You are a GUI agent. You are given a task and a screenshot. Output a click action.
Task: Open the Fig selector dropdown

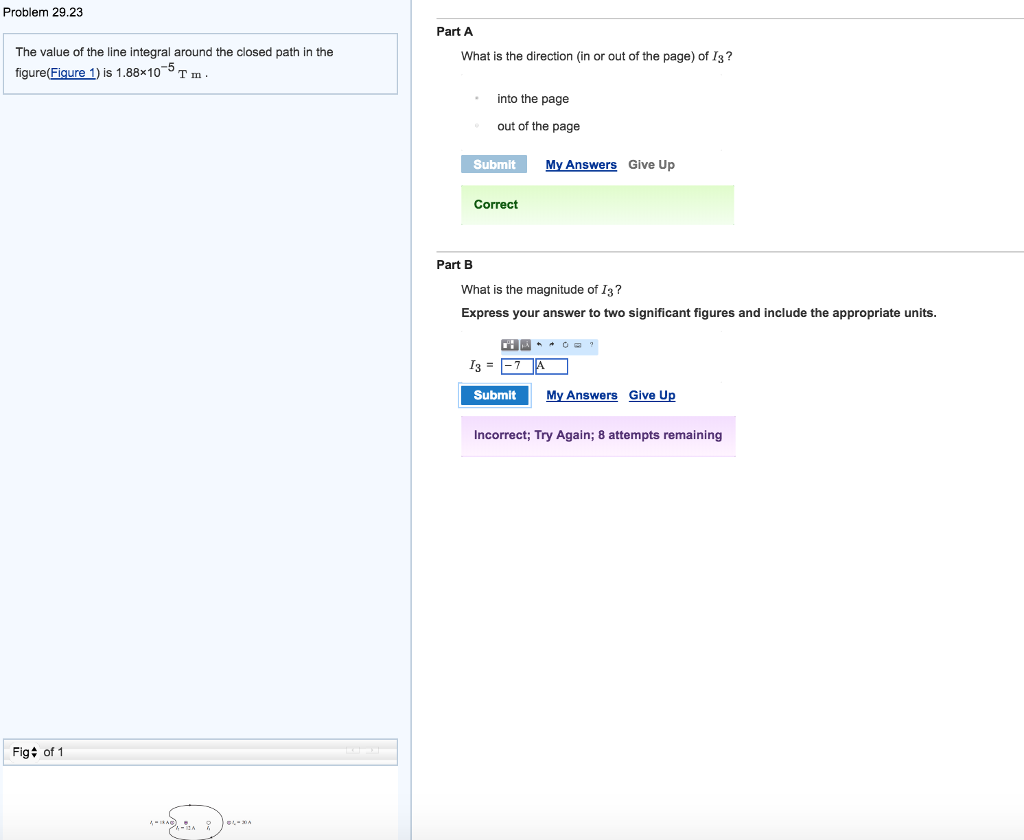click(28, 752)
